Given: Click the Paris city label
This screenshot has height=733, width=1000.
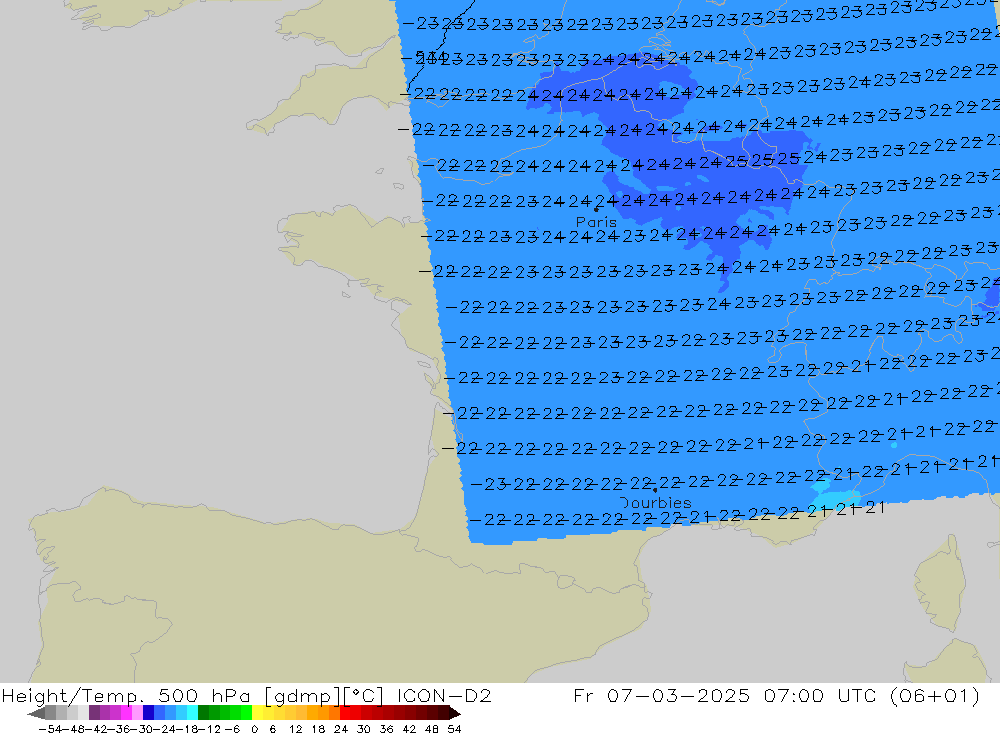Looking at the screenshot, I should point(596,222).
